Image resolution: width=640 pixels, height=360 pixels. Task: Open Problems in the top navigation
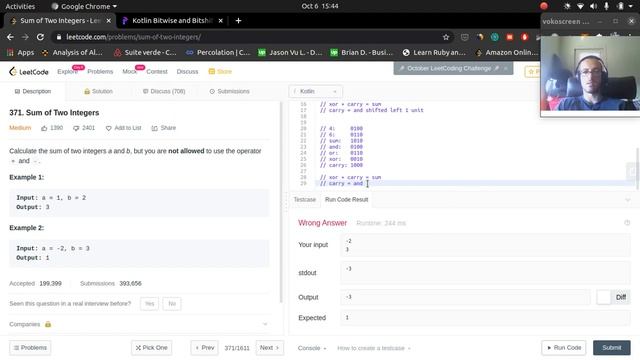pyautogui.click(x=100, y=71)
